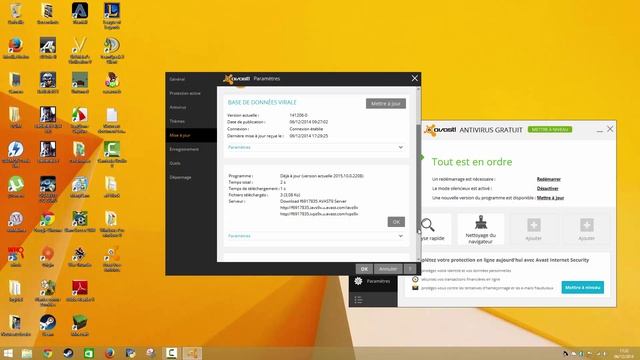Viewport: 640px width, 360px height.
Task: Click the list icon below Paramètres gear
Action: (x=358, y=300)
